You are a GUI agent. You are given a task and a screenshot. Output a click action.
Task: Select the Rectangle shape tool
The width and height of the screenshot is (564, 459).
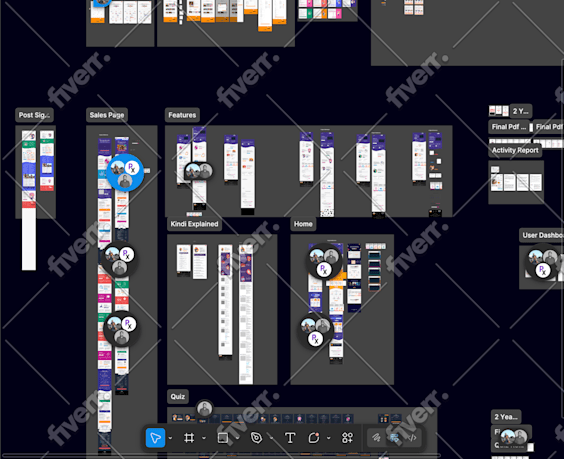click(x=223, y=438)
